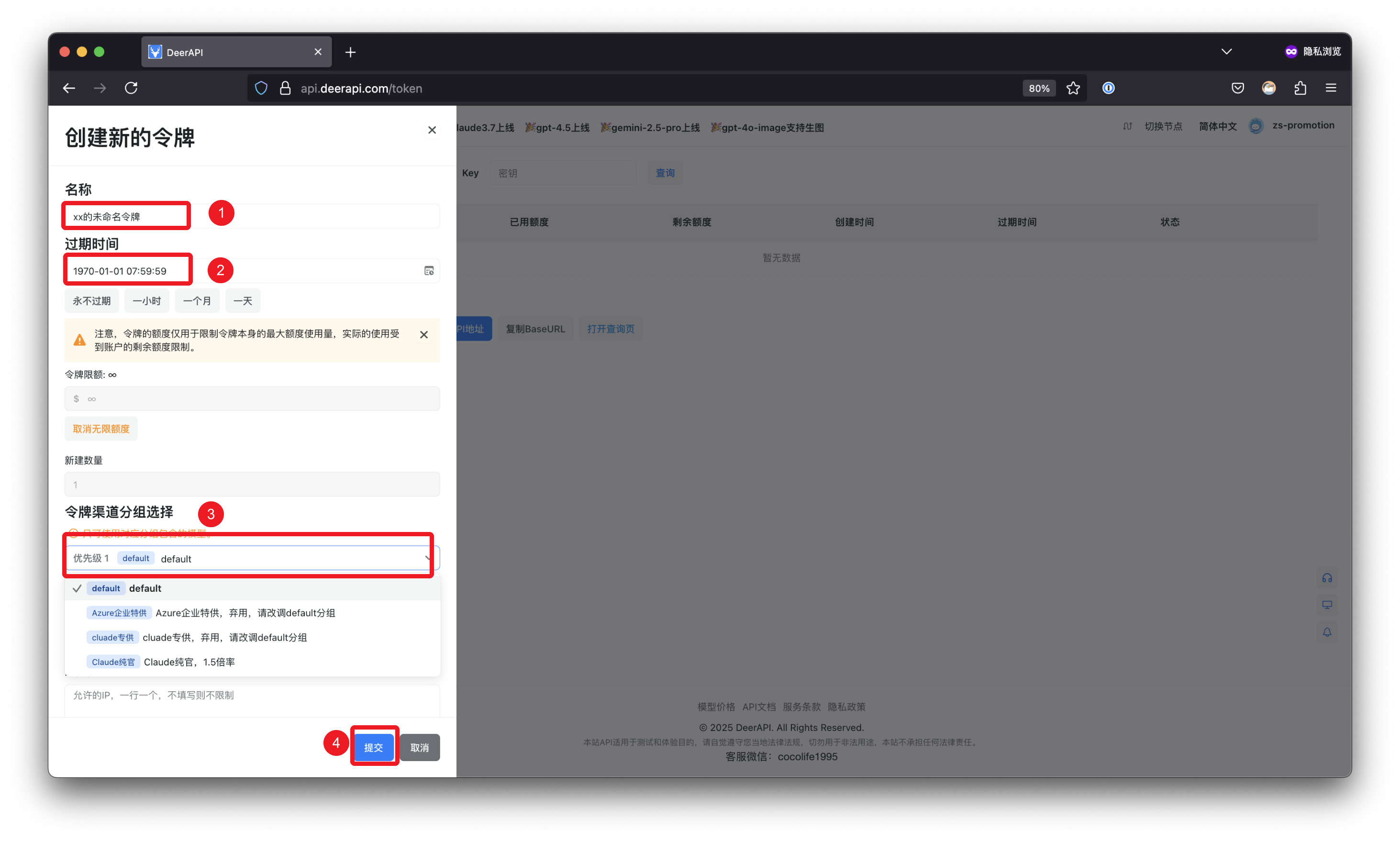
Task: Open the zs-promotion user menu
Action: [1303, 125]
